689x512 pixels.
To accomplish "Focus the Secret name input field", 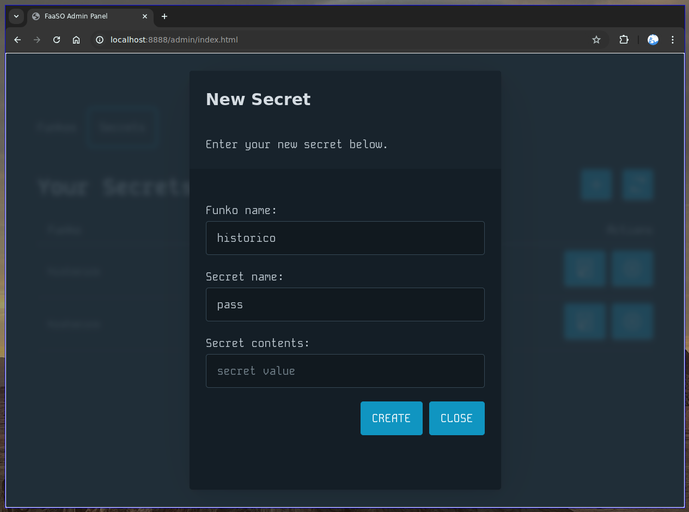I will pyautogui.click(x=345, y=304).
